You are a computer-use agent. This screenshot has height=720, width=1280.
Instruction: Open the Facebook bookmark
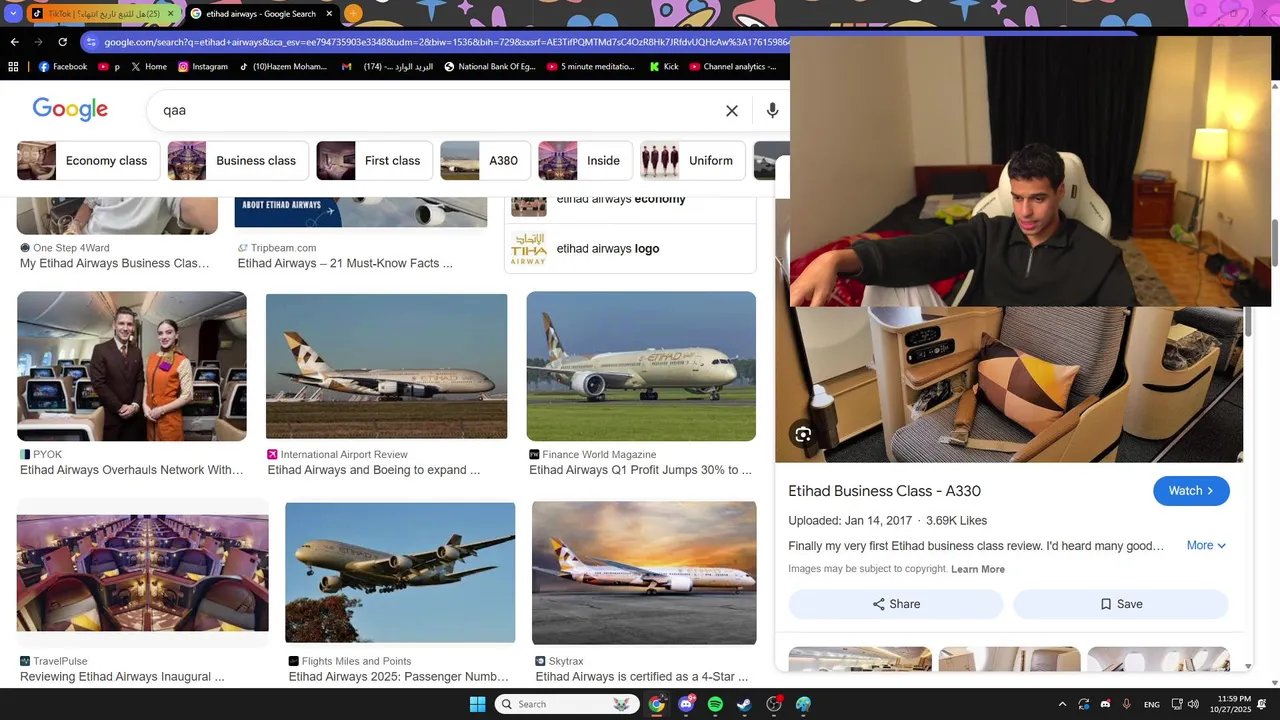pyautogui.click(x=63, y=67)
